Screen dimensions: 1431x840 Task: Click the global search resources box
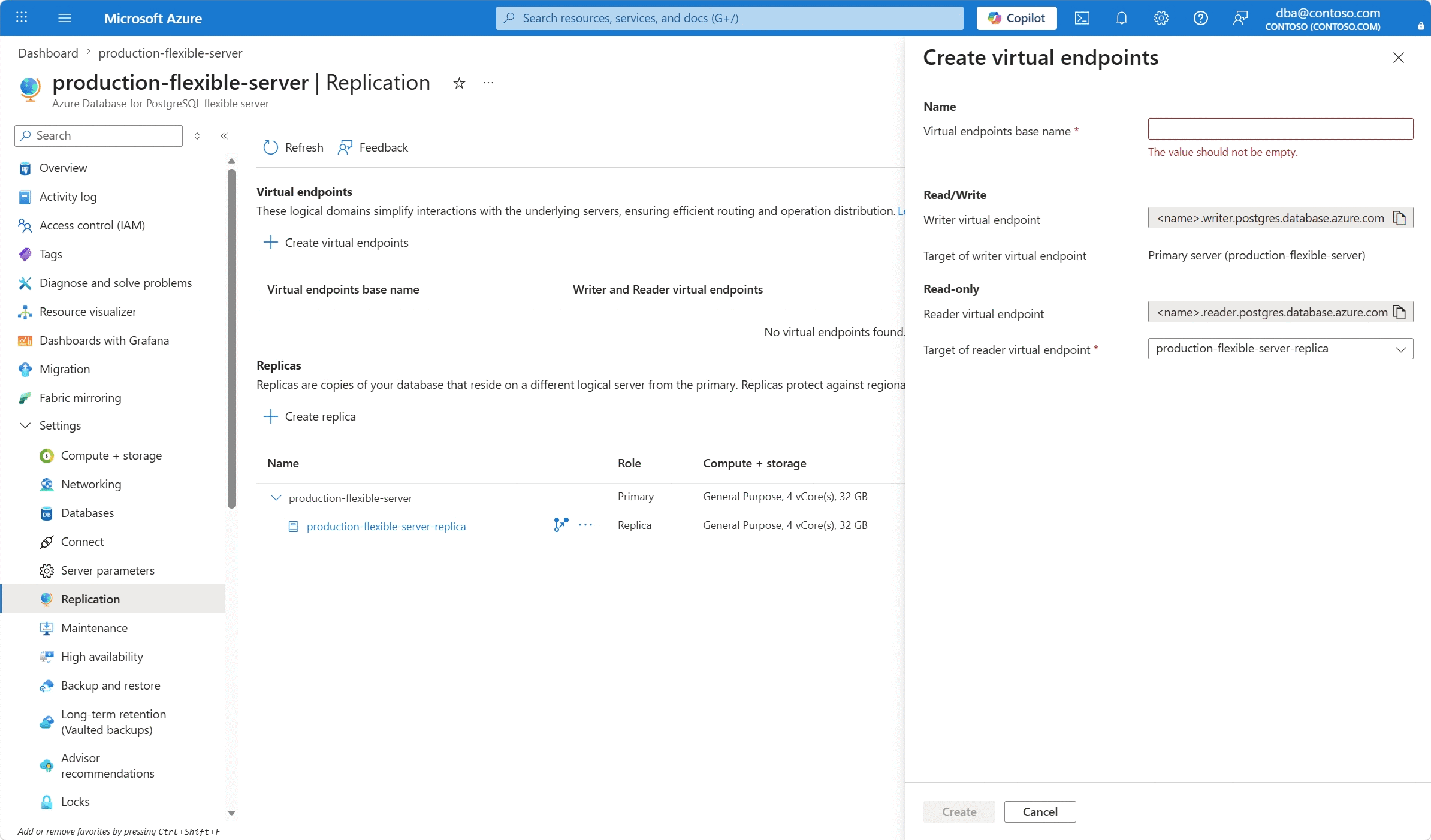(730, 18)
